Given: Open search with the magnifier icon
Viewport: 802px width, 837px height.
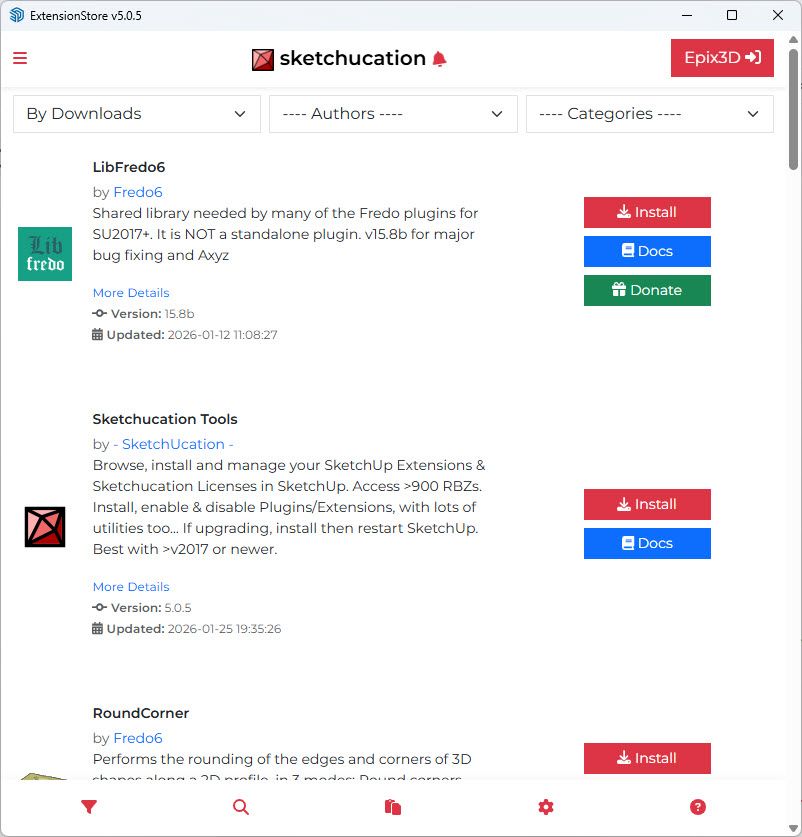Looking at the screenshot, I should click(241, 807).
